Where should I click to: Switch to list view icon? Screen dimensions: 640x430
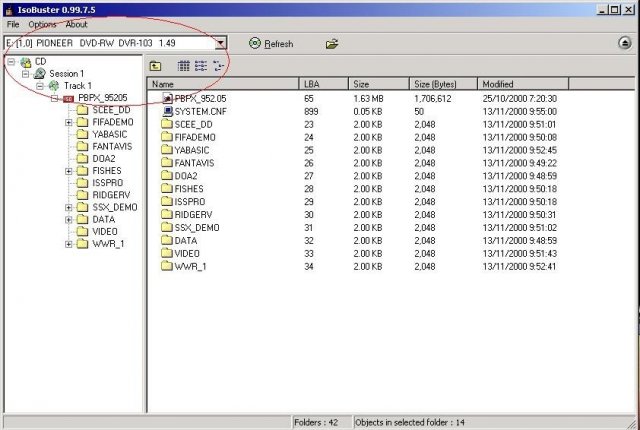click(201, 66)
